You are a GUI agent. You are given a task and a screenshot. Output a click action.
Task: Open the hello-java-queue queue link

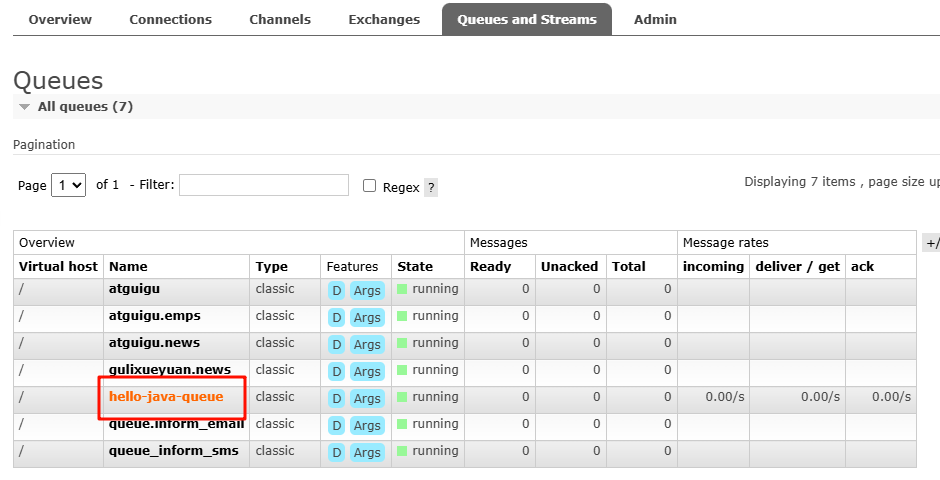point(166,397)
